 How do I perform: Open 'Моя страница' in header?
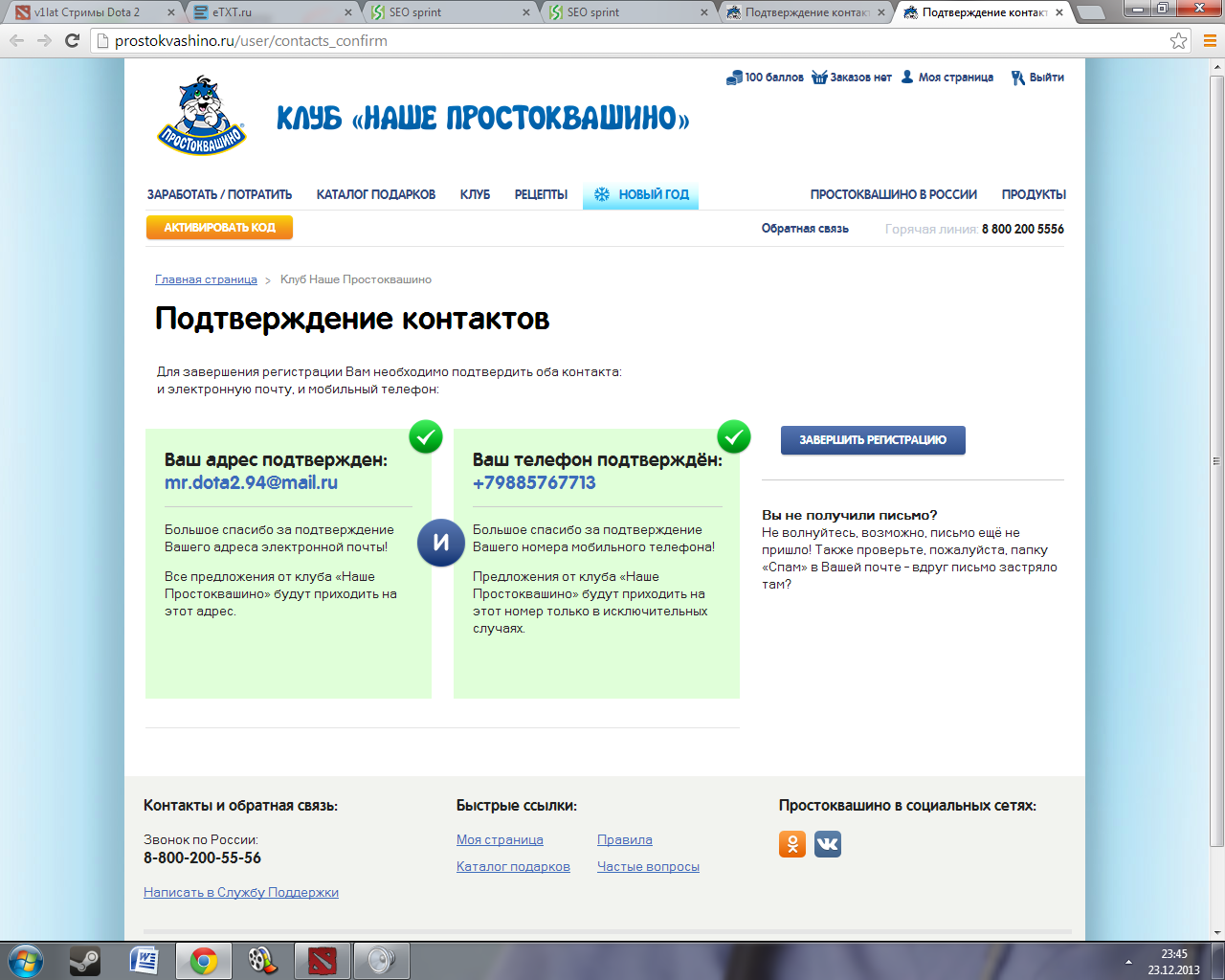[x=947, y=78]
